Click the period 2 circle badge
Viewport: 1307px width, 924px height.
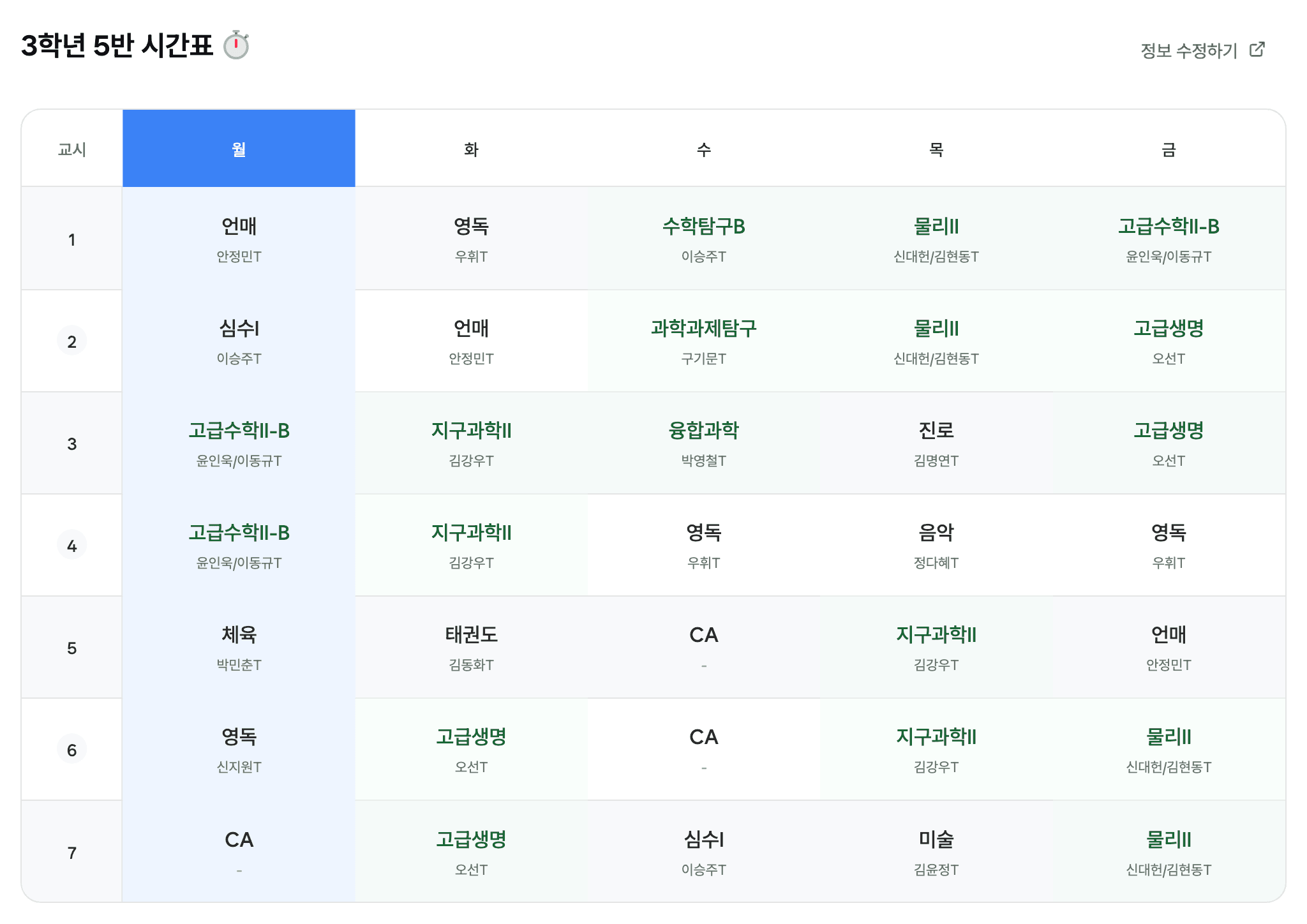coord(72,341)
